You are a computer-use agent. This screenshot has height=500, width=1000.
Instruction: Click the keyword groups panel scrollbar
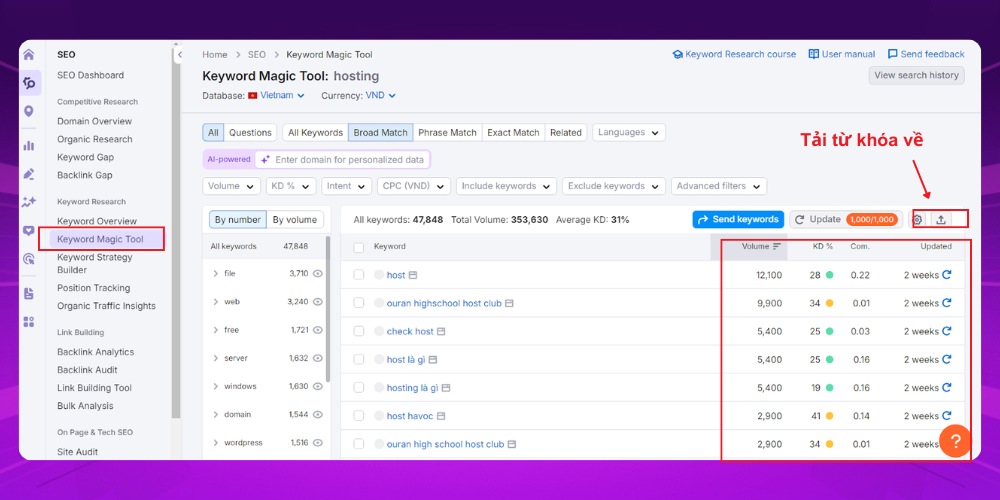point(328,309)
